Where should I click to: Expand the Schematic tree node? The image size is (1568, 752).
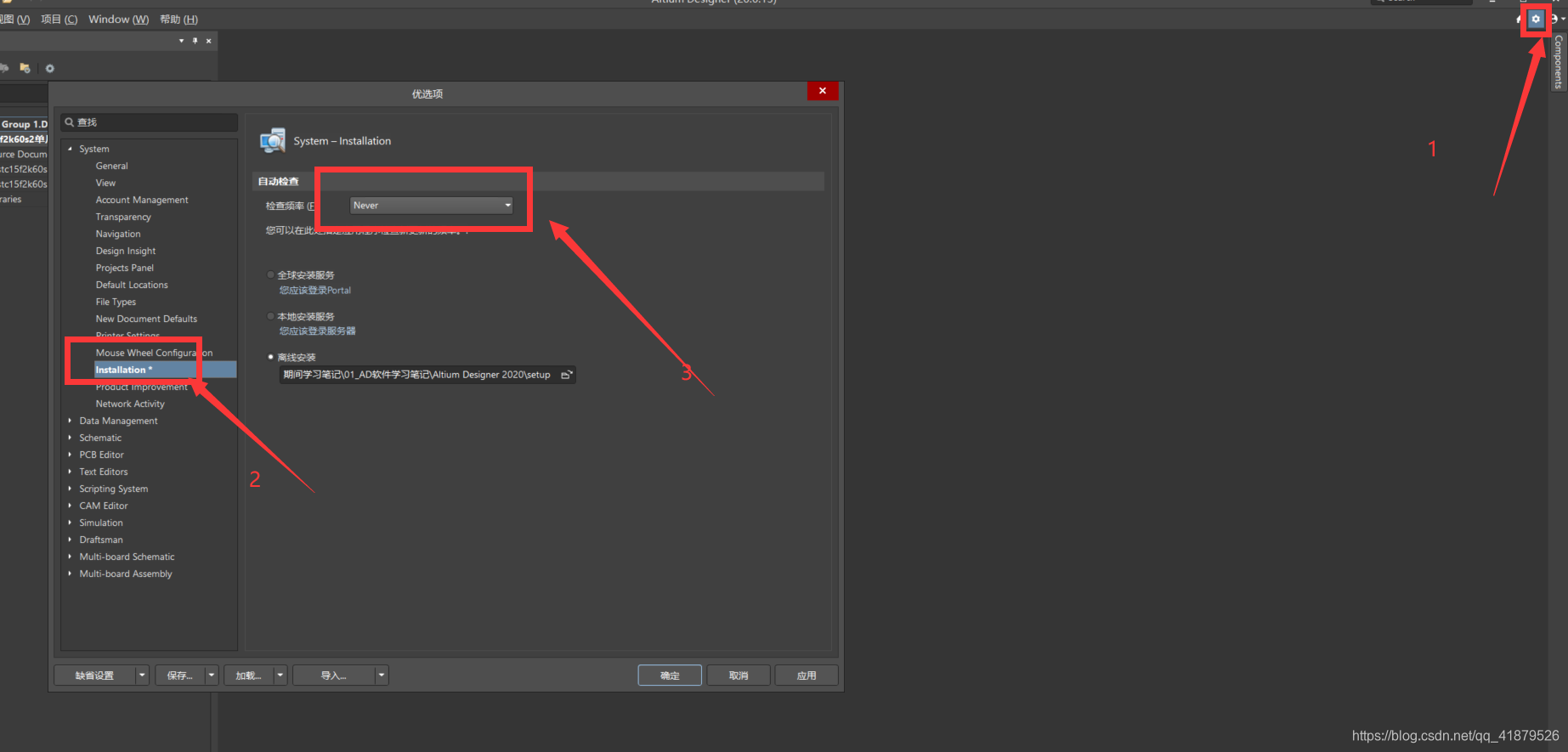70,438
